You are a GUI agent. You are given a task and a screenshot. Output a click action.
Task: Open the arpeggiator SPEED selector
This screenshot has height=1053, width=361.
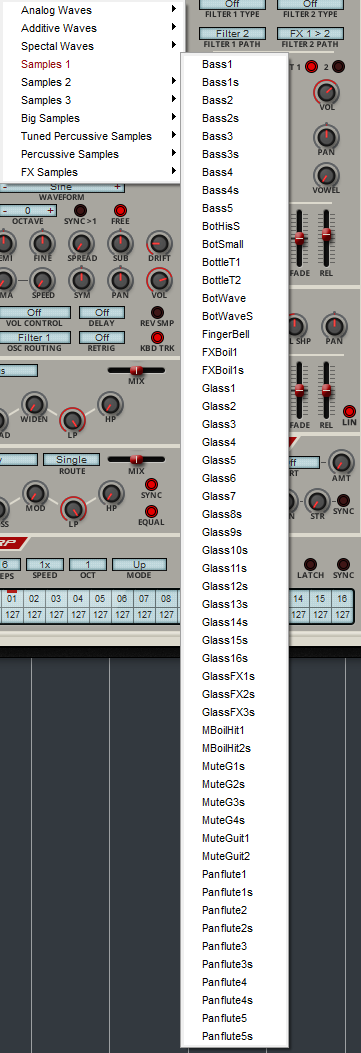tap(45, 565)
